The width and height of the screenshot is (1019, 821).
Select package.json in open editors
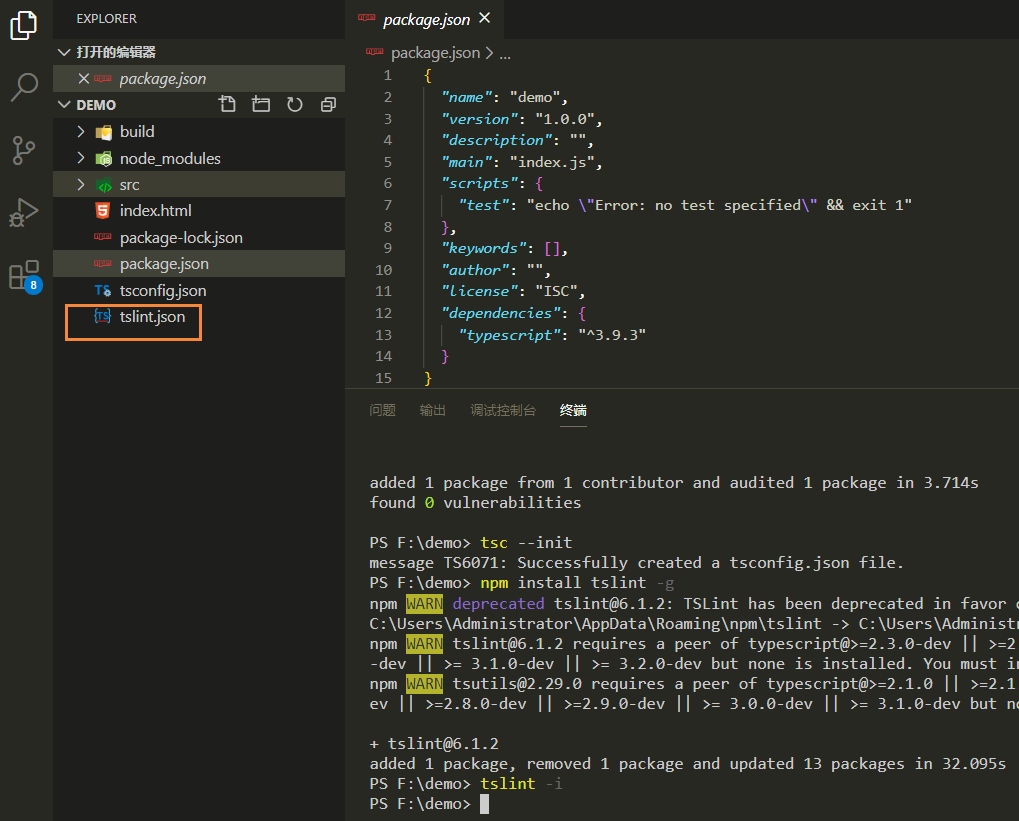coord(199,79)
